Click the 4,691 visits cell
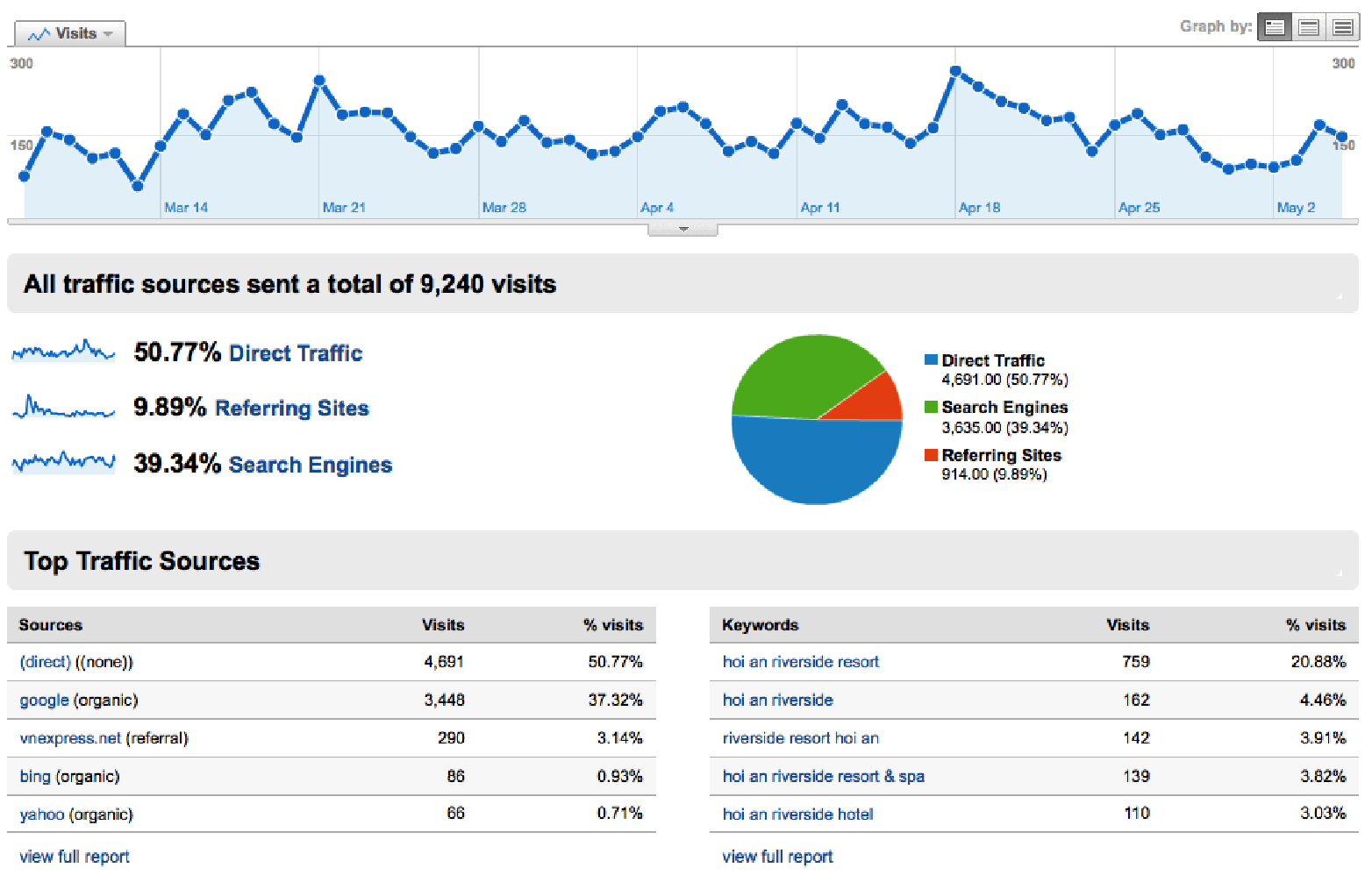Screen dimensions: 1372x875 point(444,662)
